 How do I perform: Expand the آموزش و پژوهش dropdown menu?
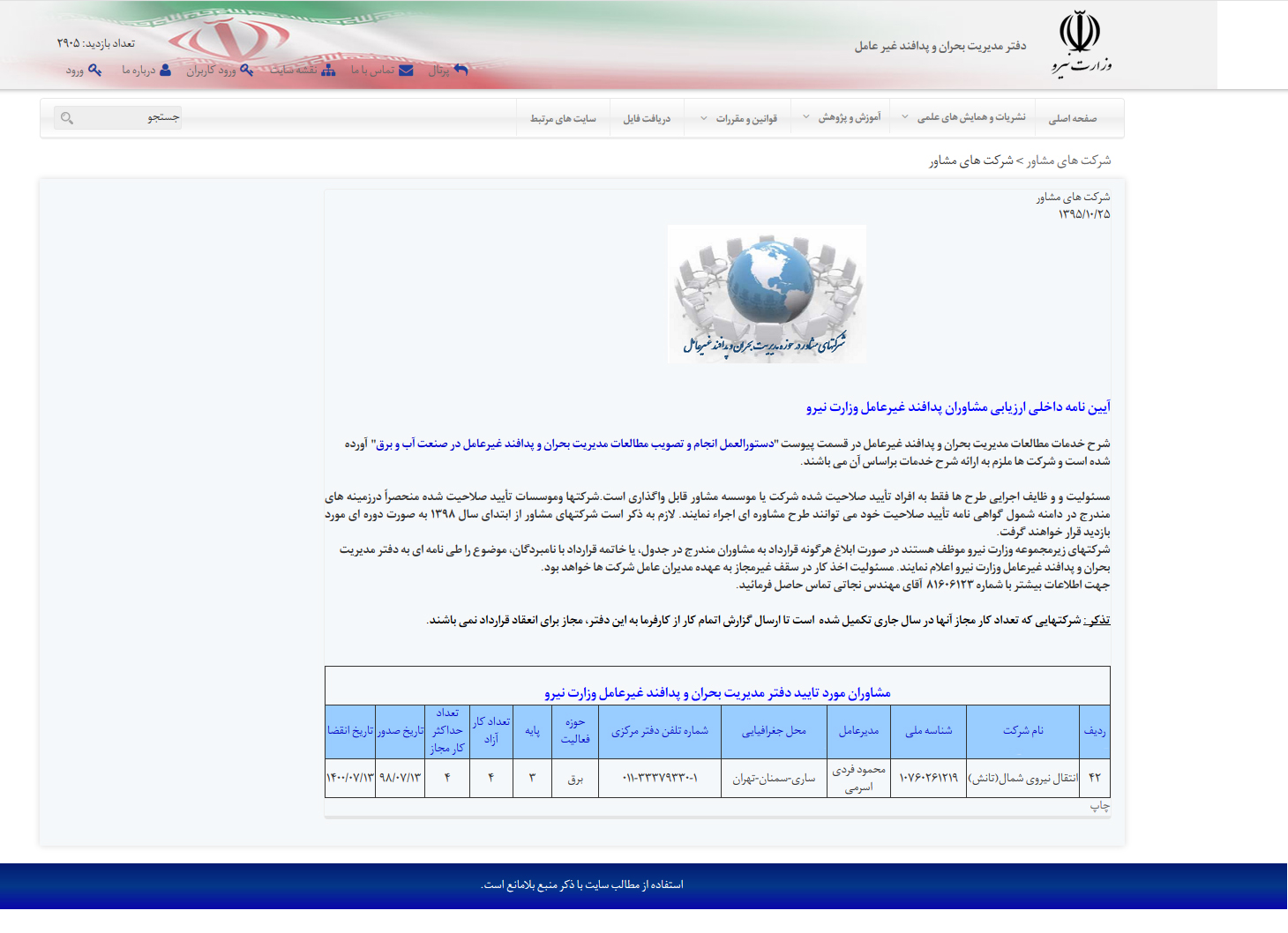pos(841,117)
